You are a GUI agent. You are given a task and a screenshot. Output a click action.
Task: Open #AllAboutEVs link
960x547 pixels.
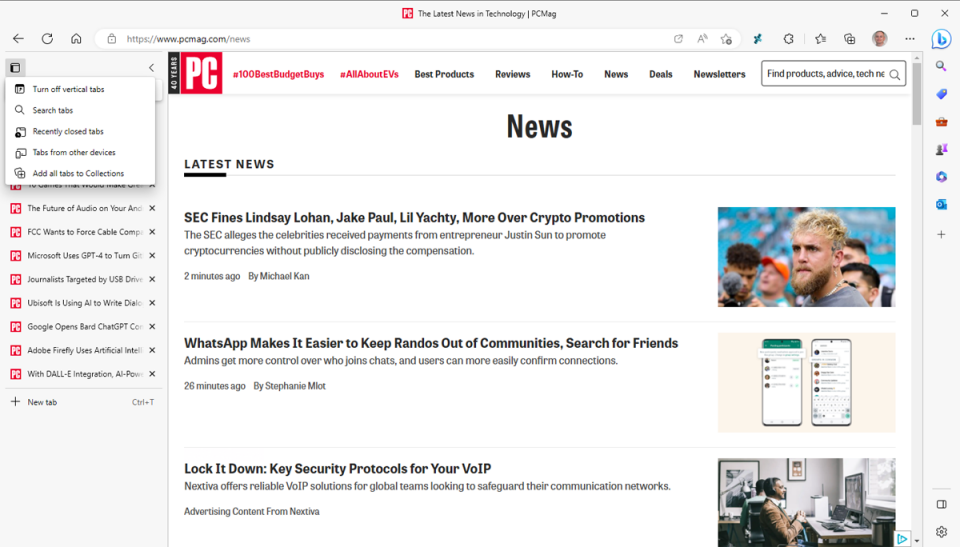[x=369, y=74]
